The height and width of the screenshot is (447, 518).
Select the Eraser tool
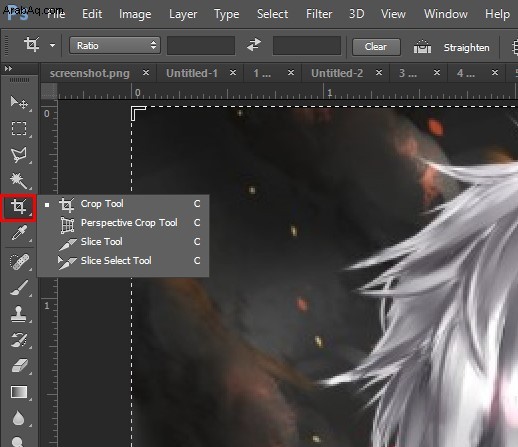(x=19, y=366)
